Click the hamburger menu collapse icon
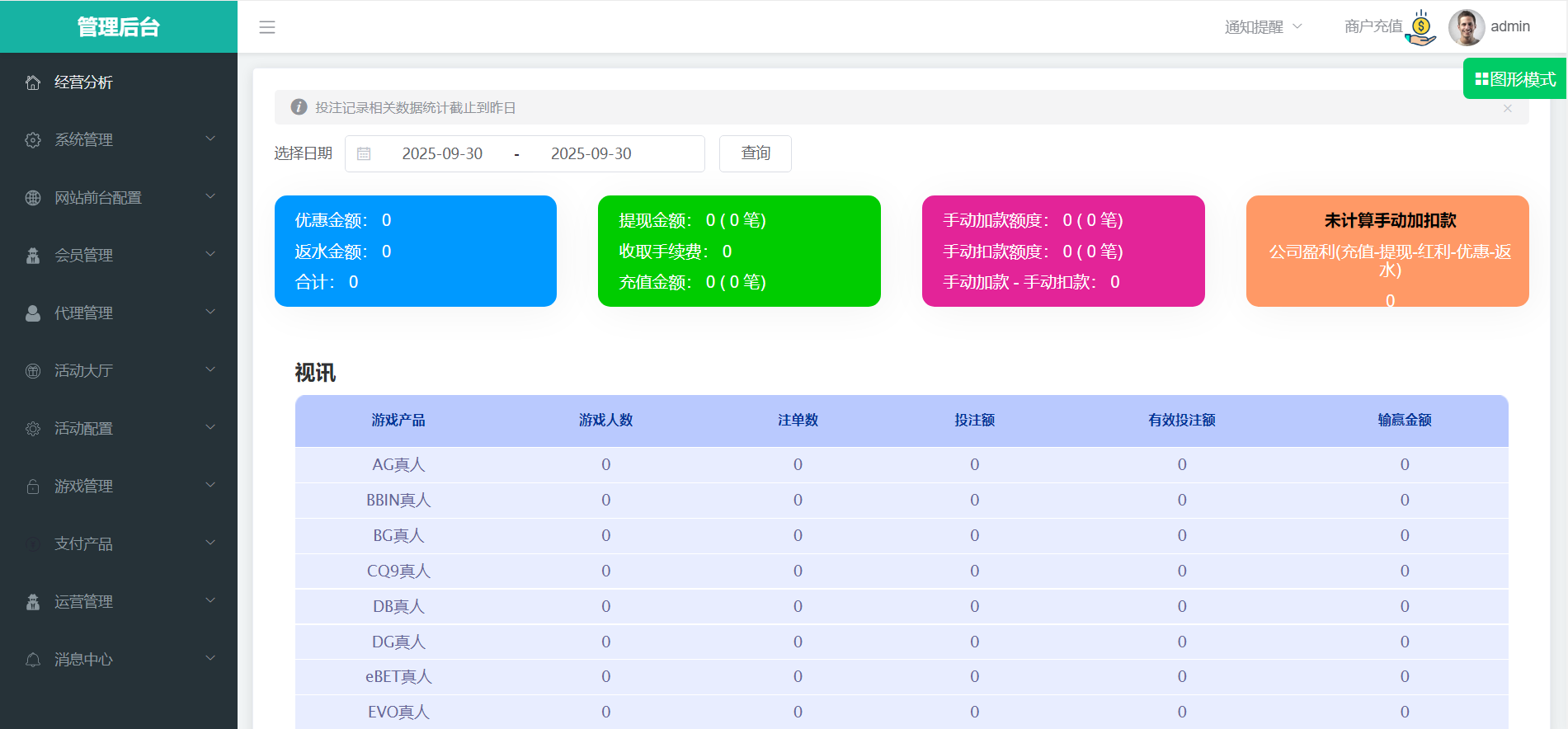Viewport: 1568px width, 729px height. pos(267,27)
